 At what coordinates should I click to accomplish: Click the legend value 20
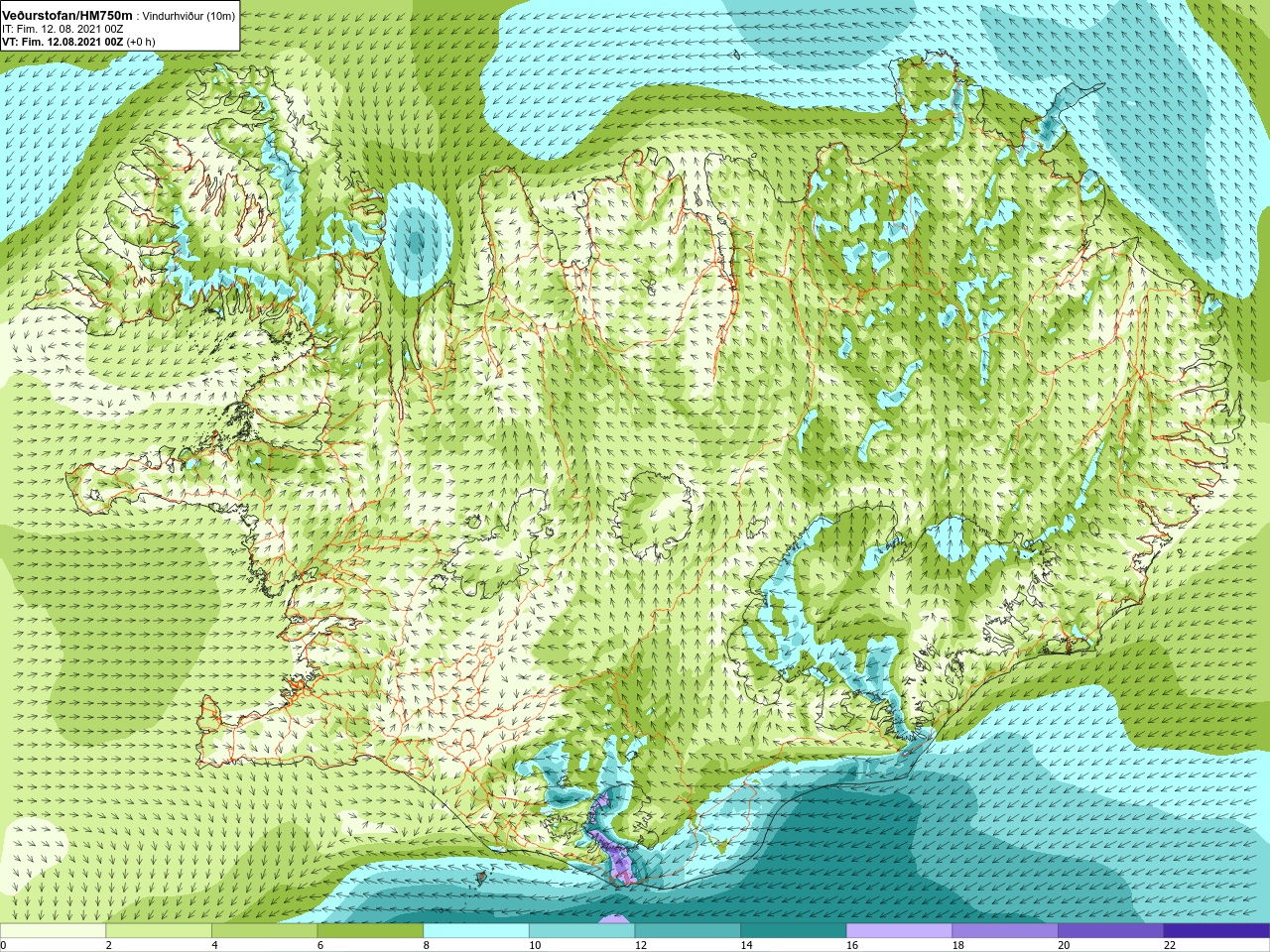coord(1064,945)
